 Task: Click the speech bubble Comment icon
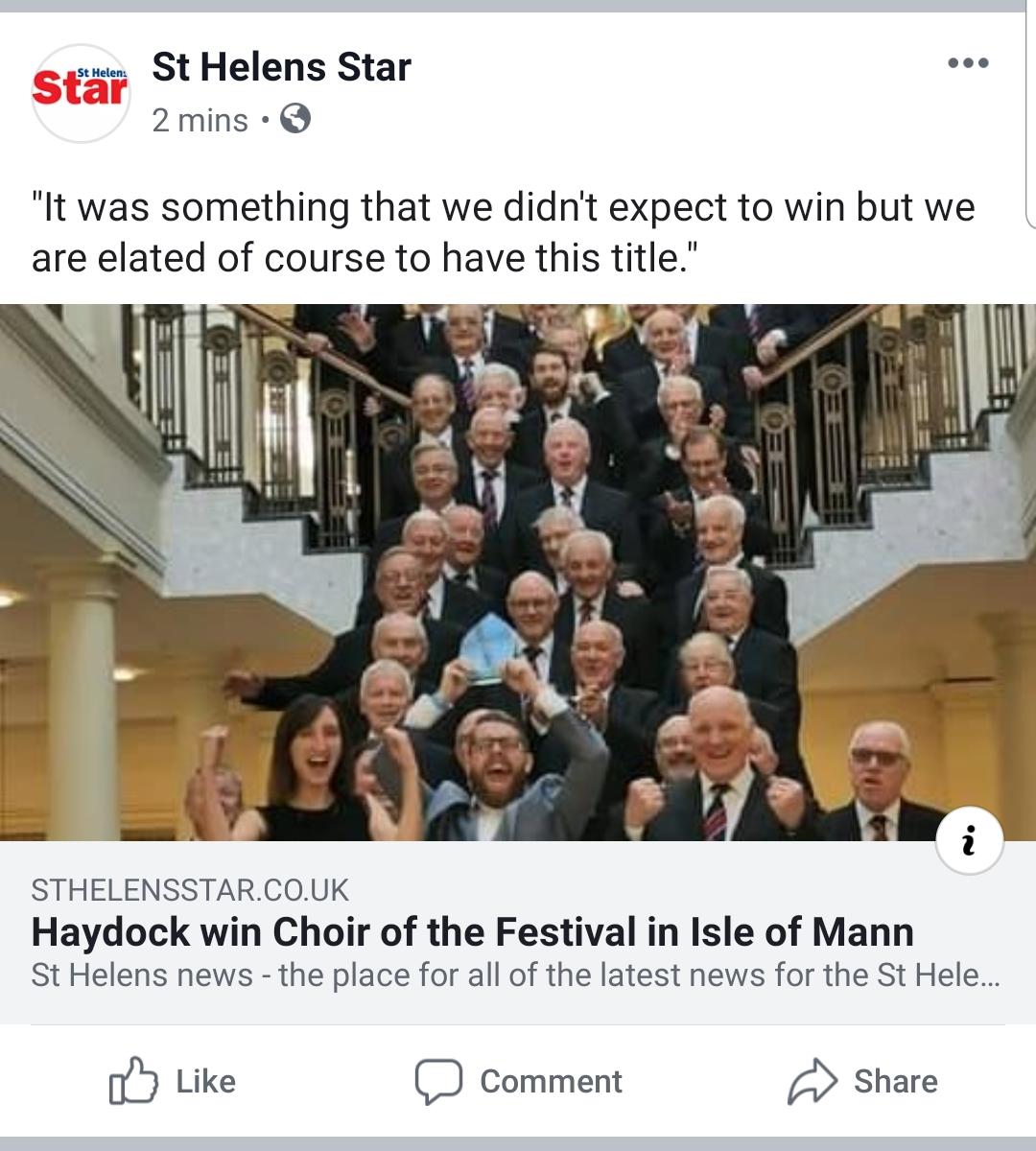[438, 1082]
